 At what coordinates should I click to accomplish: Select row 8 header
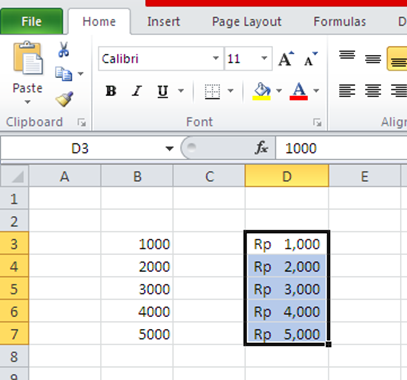(14, 356)
